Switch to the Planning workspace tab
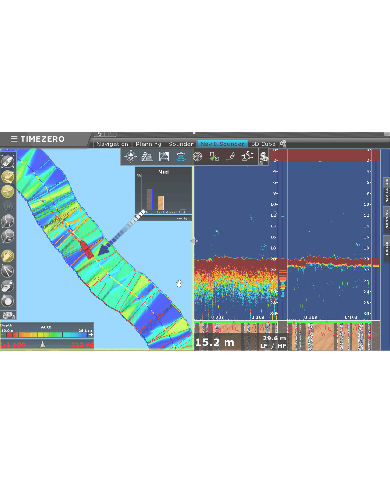This screenshot has width=390, height=484. (x=148, y=144)
